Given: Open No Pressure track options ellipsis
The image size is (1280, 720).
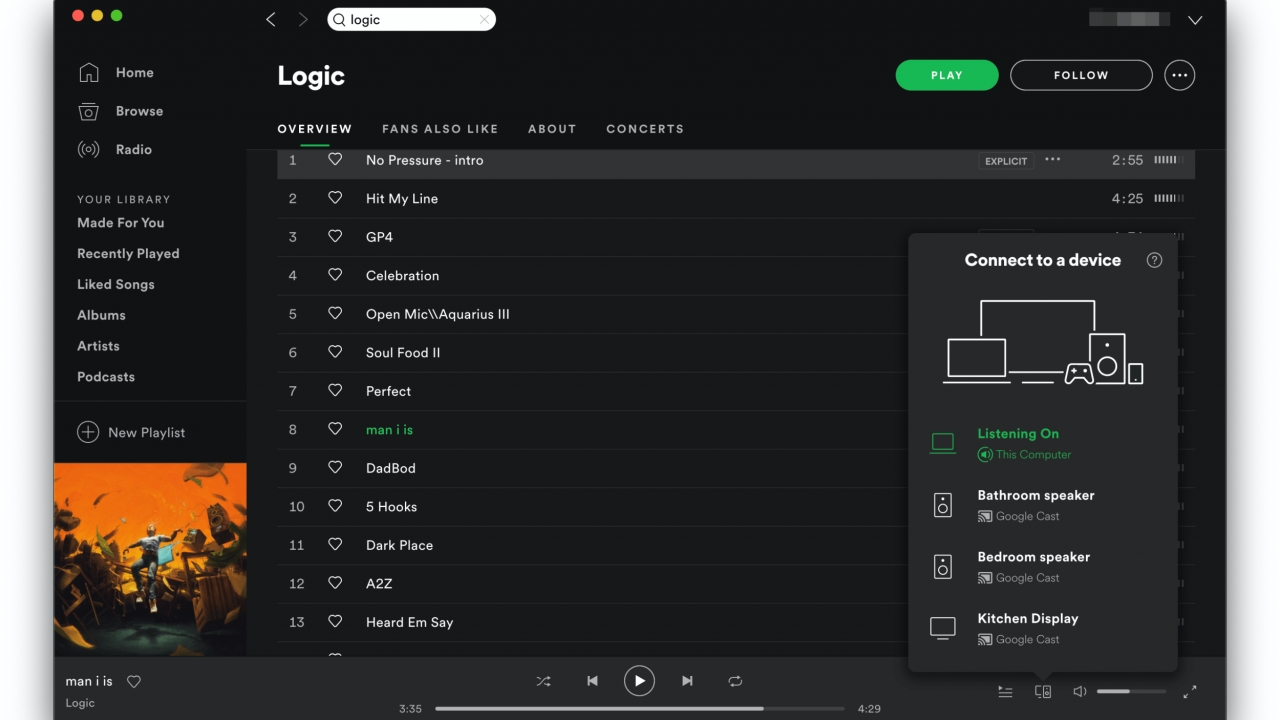Looking at the screenshot, I should point(1052,160).
